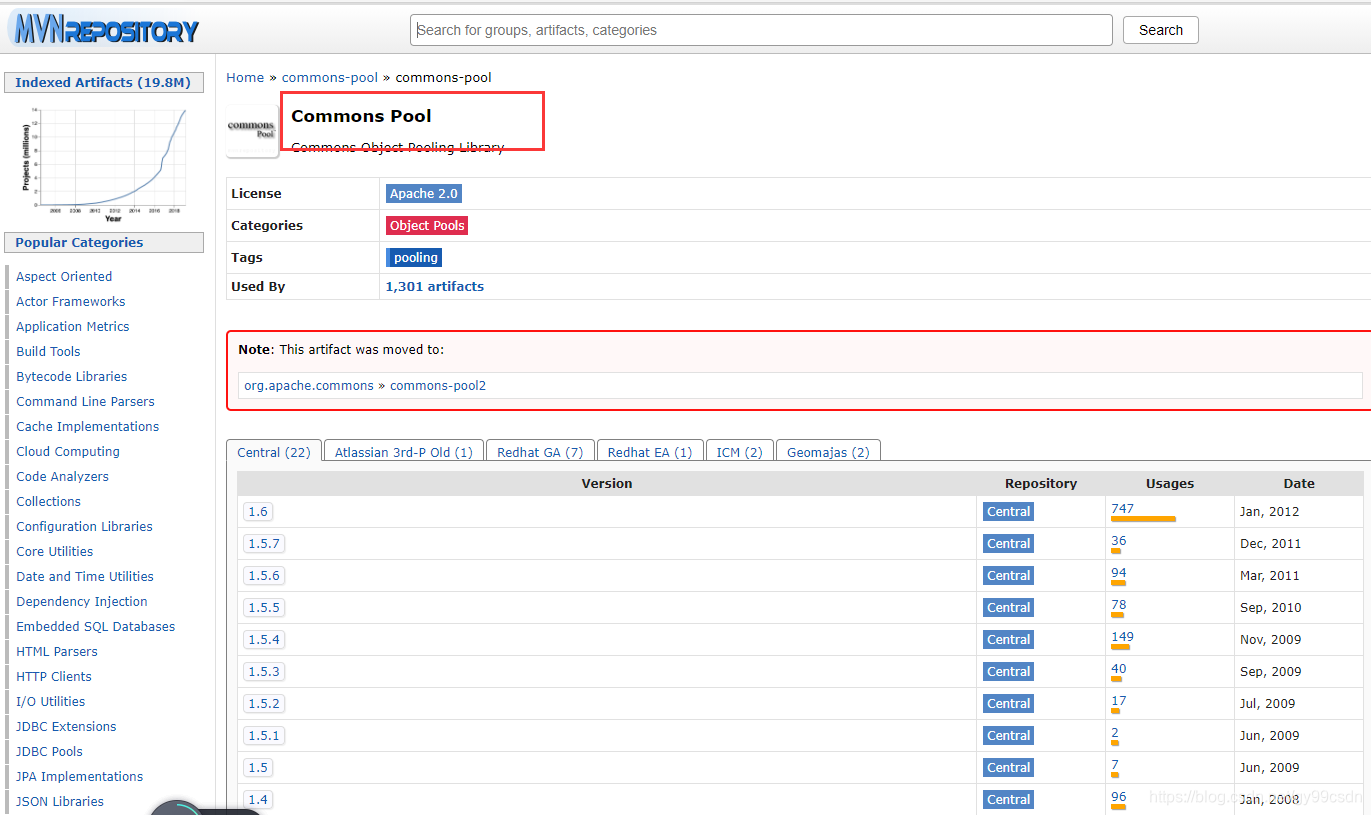Image resolution: width=1371 pixels, height=815 pixels.
Task: Open the 747 usages link
Action: click(1122, 508)
